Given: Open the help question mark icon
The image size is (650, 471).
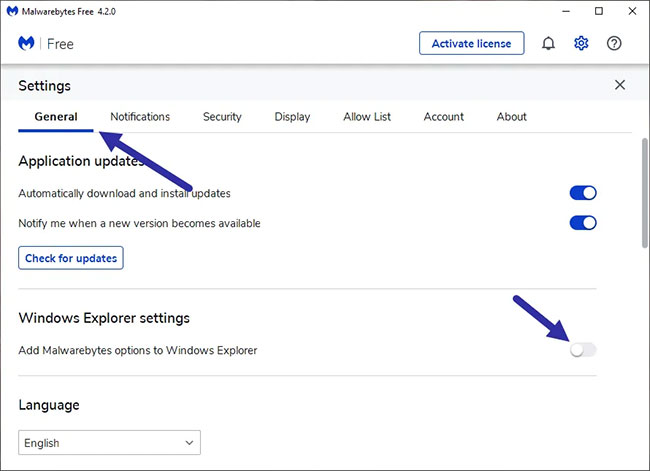Looking at the screenshot, I should (614, 43).
